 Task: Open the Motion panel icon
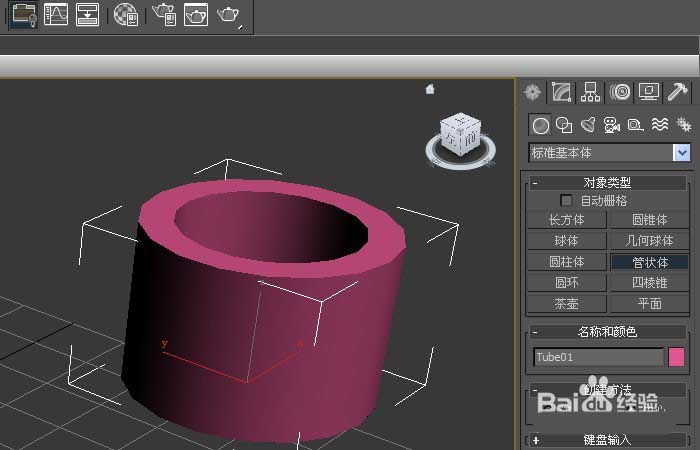pyautogui.click(x=620, y=93)
